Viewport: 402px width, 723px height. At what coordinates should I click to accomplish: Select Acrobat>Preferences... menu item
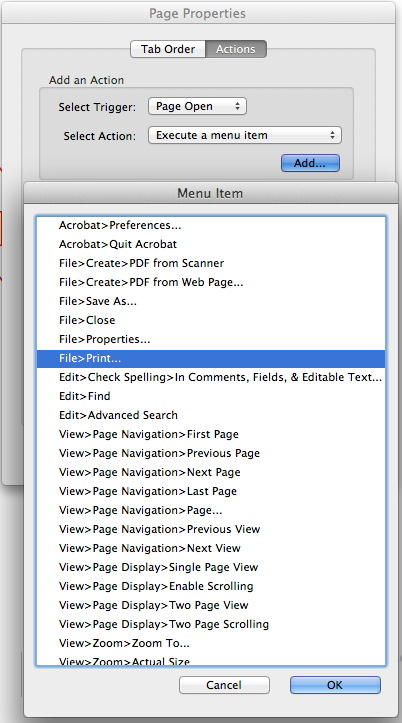[211, 225]
